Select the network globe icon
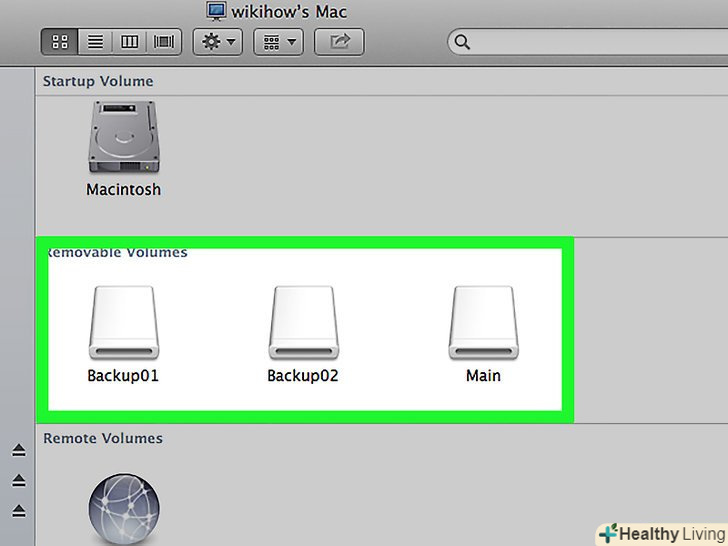The image size is (728, 546). (x=124, y=509)
